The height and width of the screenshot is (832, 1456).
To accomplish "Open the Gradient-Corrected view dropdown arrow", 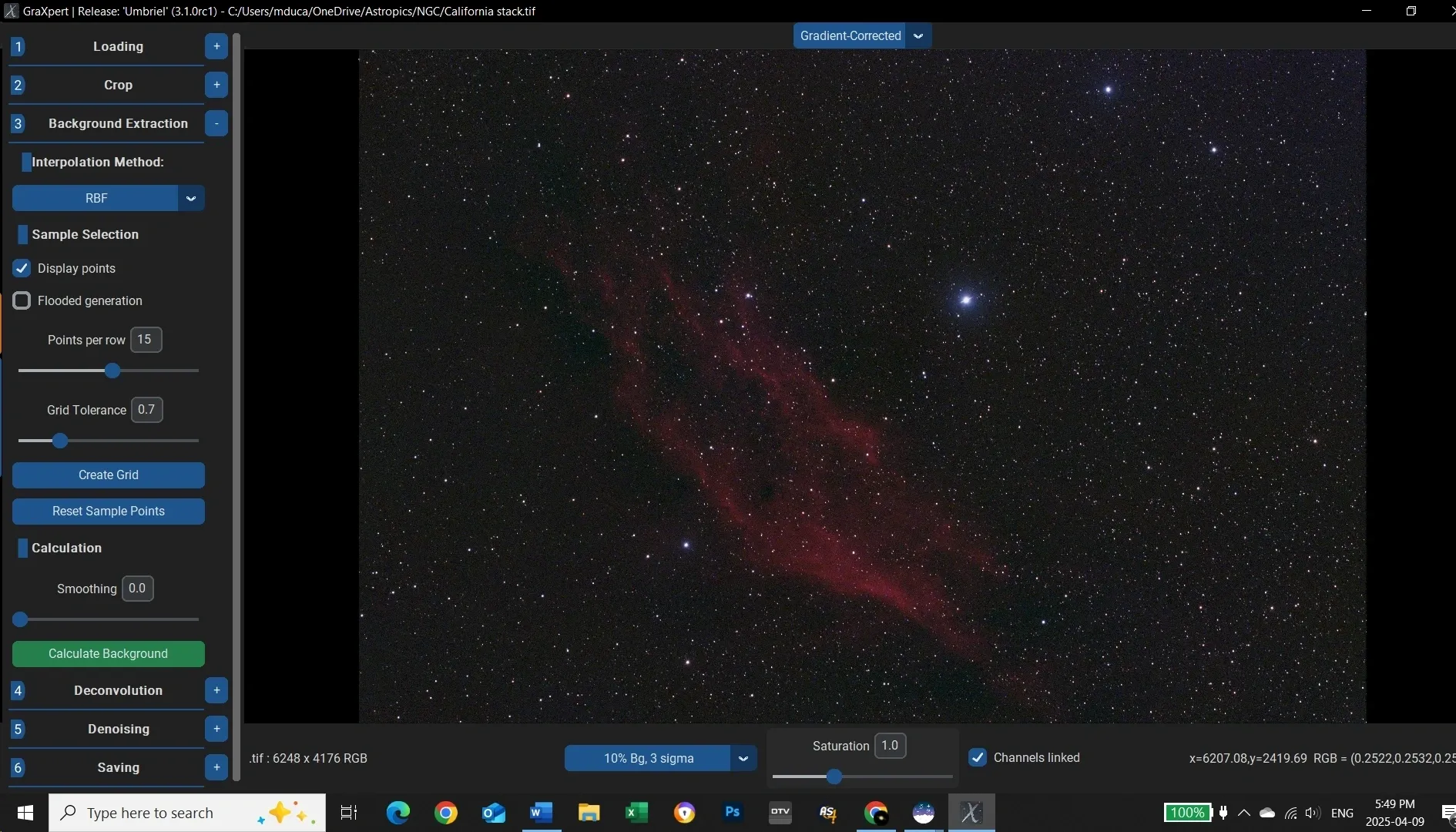I will [x=918, y=35].
